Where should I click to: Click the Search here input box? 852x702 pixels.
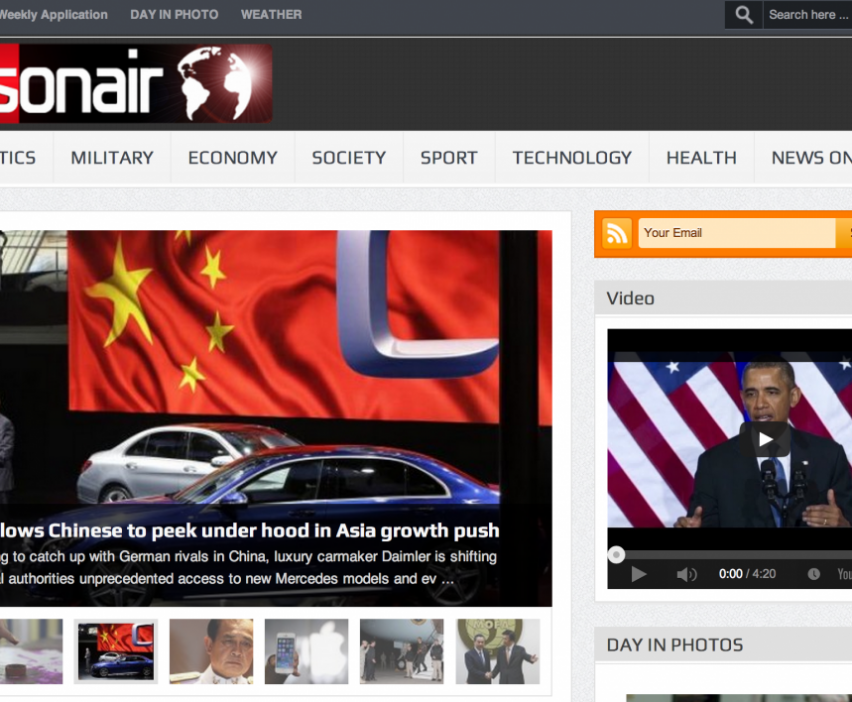(807, 15)
